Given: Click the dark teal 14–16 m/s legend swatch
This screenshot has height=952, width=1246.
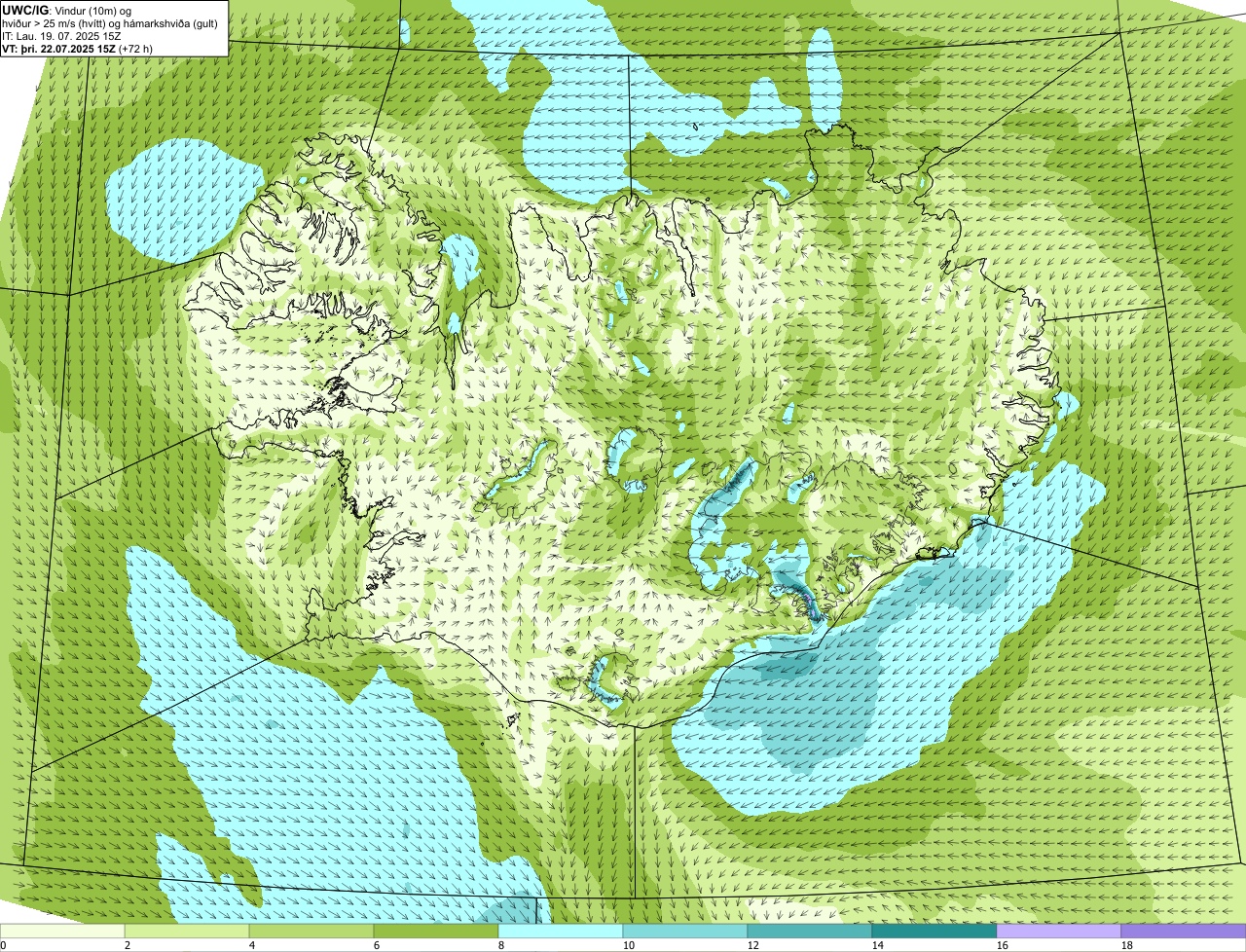Looking at the screenshot, I should point(934,932).
